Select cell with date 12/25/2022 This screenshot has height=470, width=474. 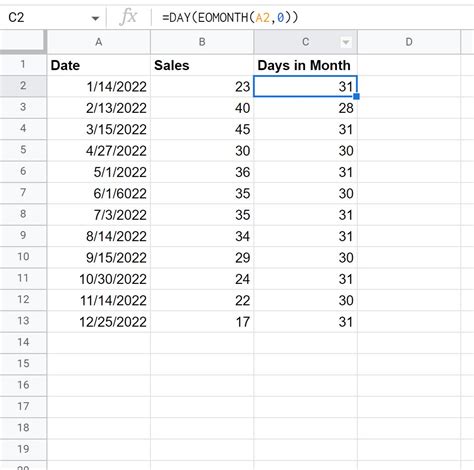click(x=99, y=322)
